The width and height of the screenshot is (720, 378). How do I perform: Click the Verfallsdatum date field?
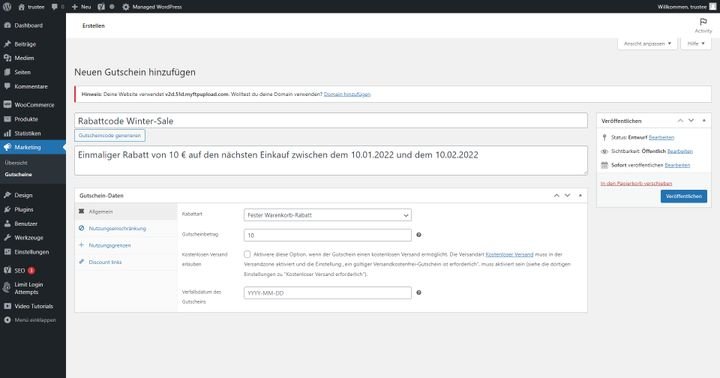click(x=327, y=293)
